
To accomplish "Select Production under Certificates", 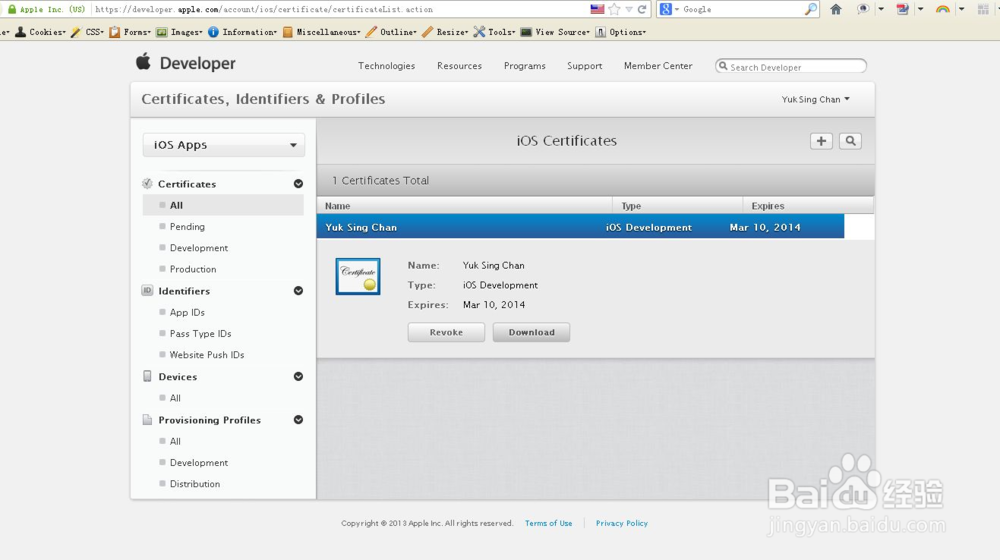I will [193, 269].
